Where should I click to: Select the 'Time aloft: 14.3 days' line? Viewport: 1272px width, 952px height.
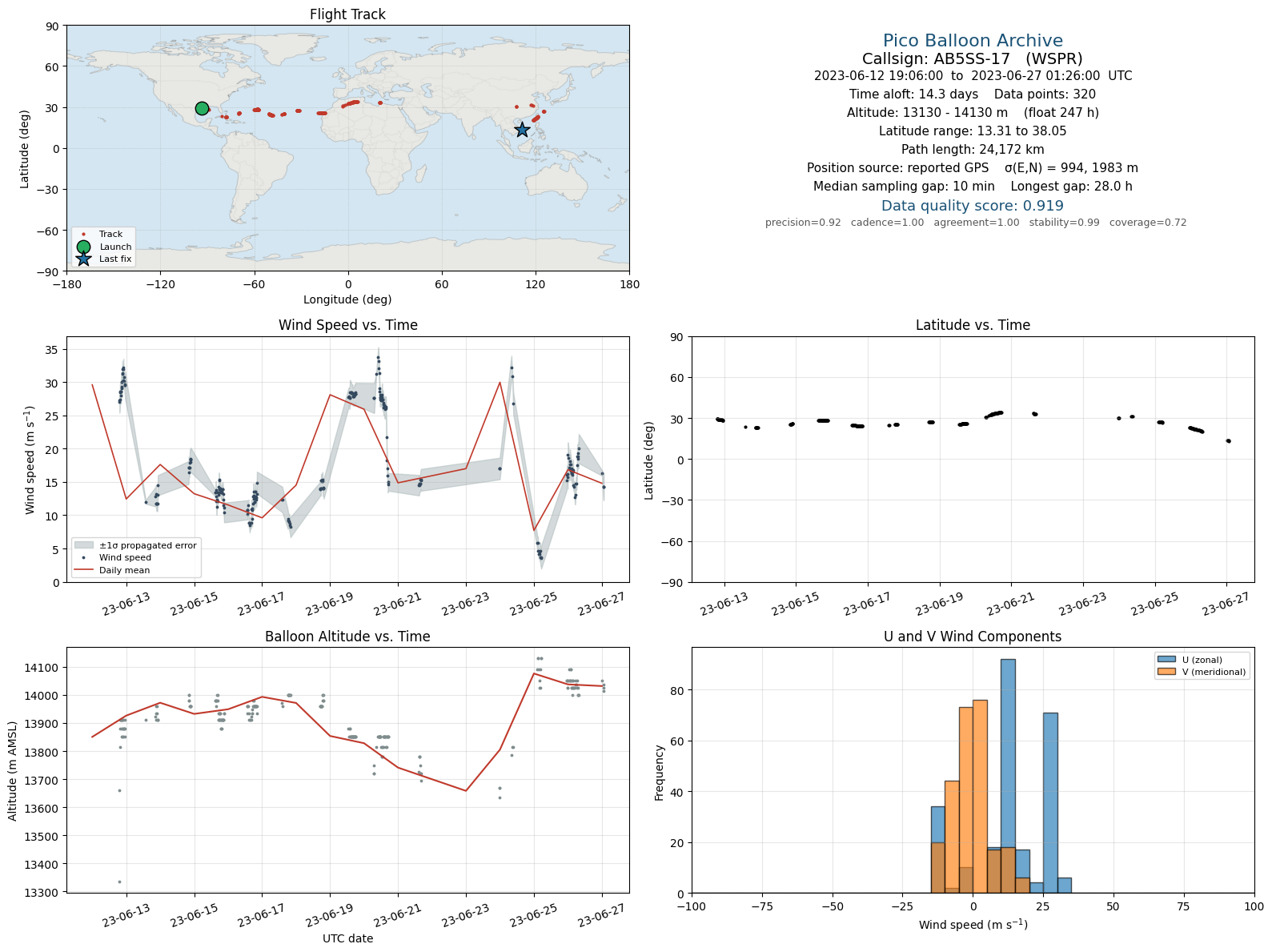[973, 94]
